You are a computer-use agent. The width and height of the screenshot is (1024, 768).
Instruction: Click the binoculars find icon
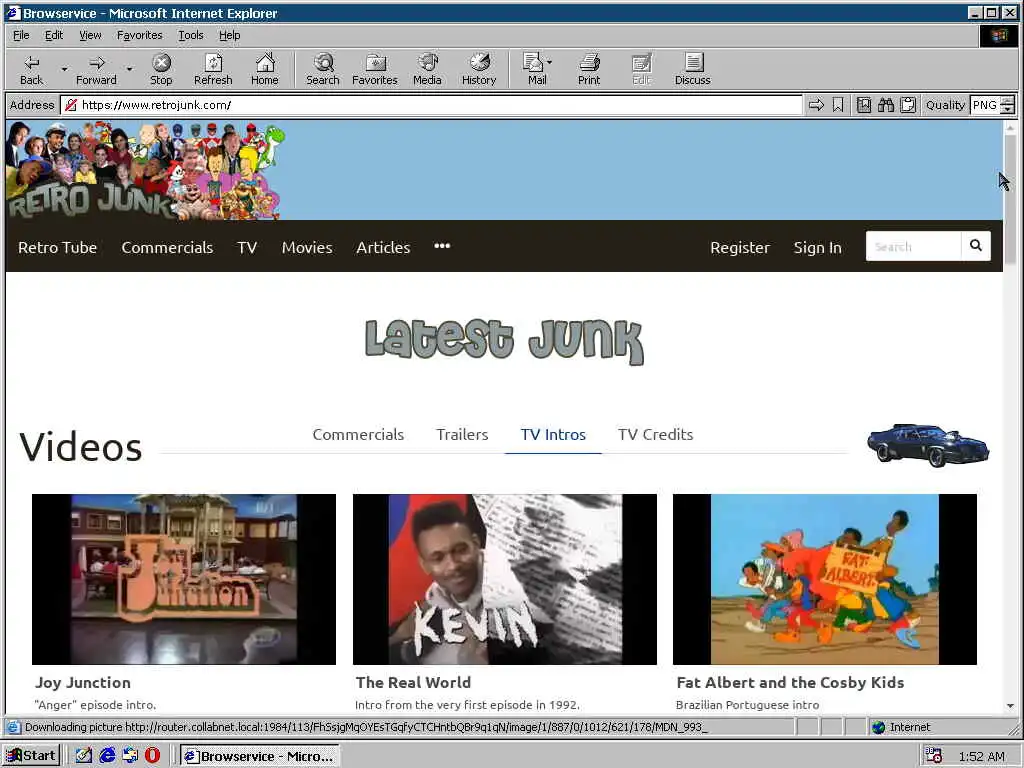[886, 105]
